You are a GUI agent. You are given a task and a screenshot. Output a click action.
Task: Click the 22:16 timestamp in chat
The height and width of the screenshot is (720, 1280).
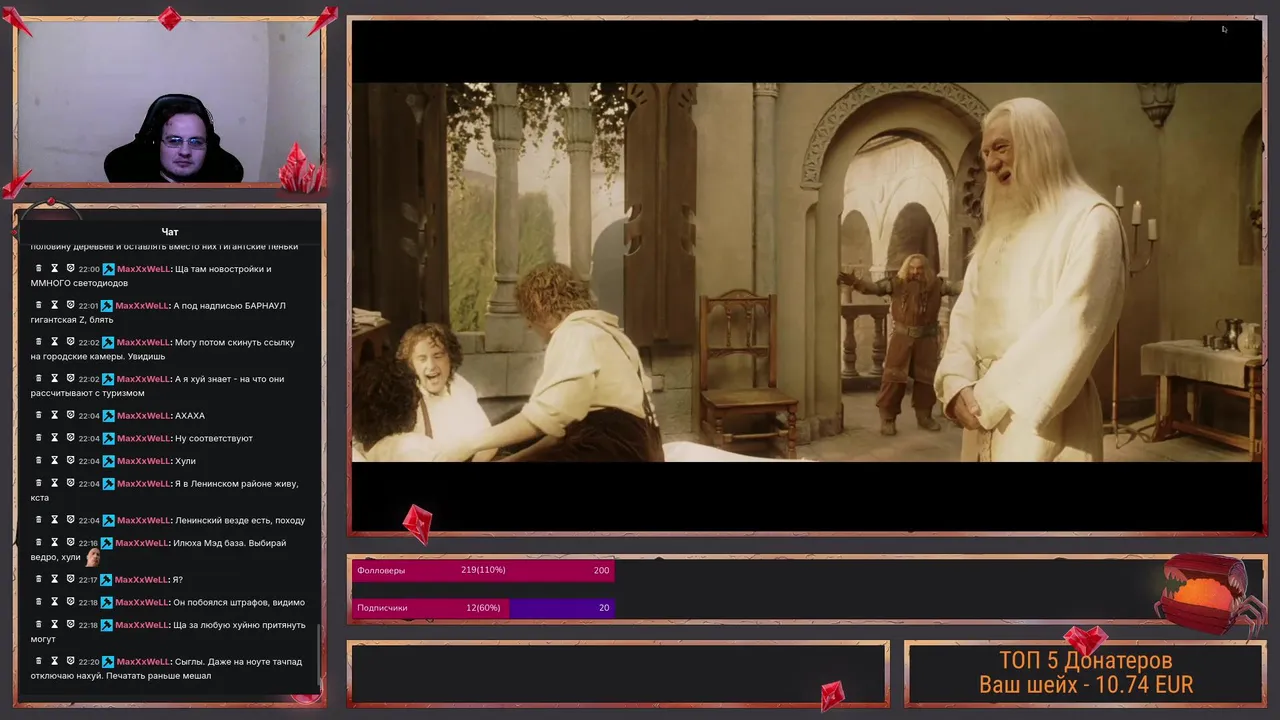pos(88,543)
